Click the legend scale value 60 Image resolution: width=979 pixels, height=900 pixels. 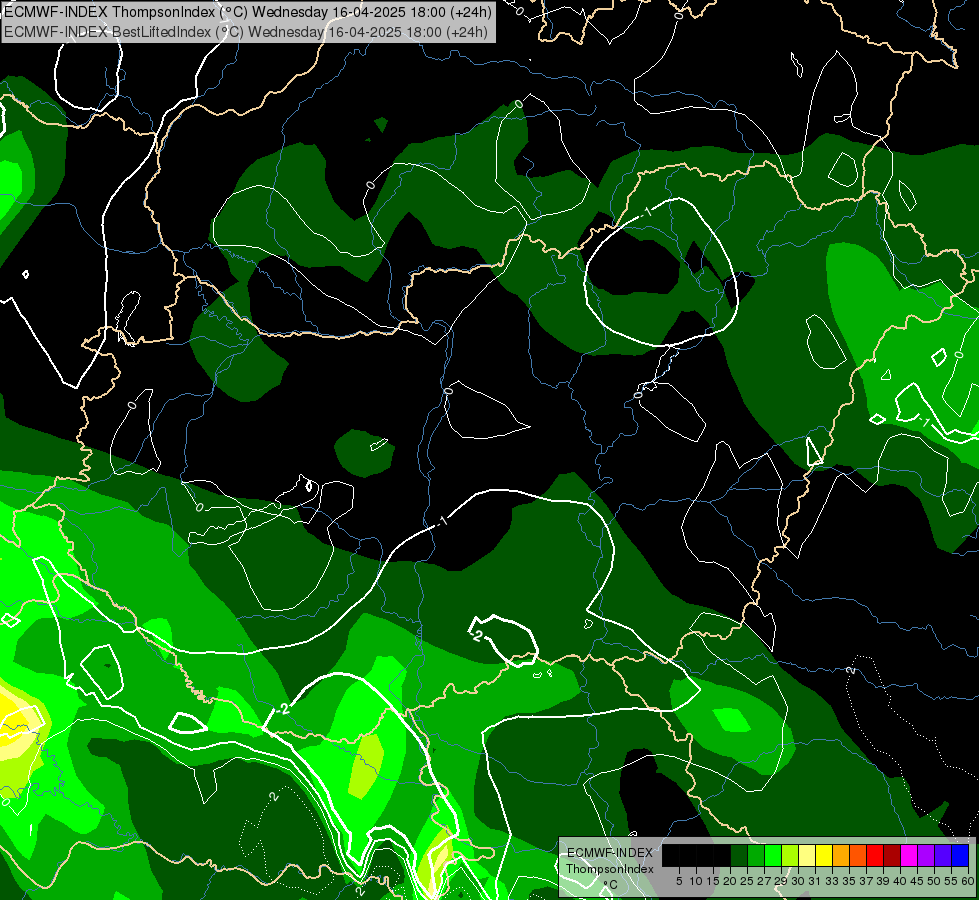coord(968,881)
